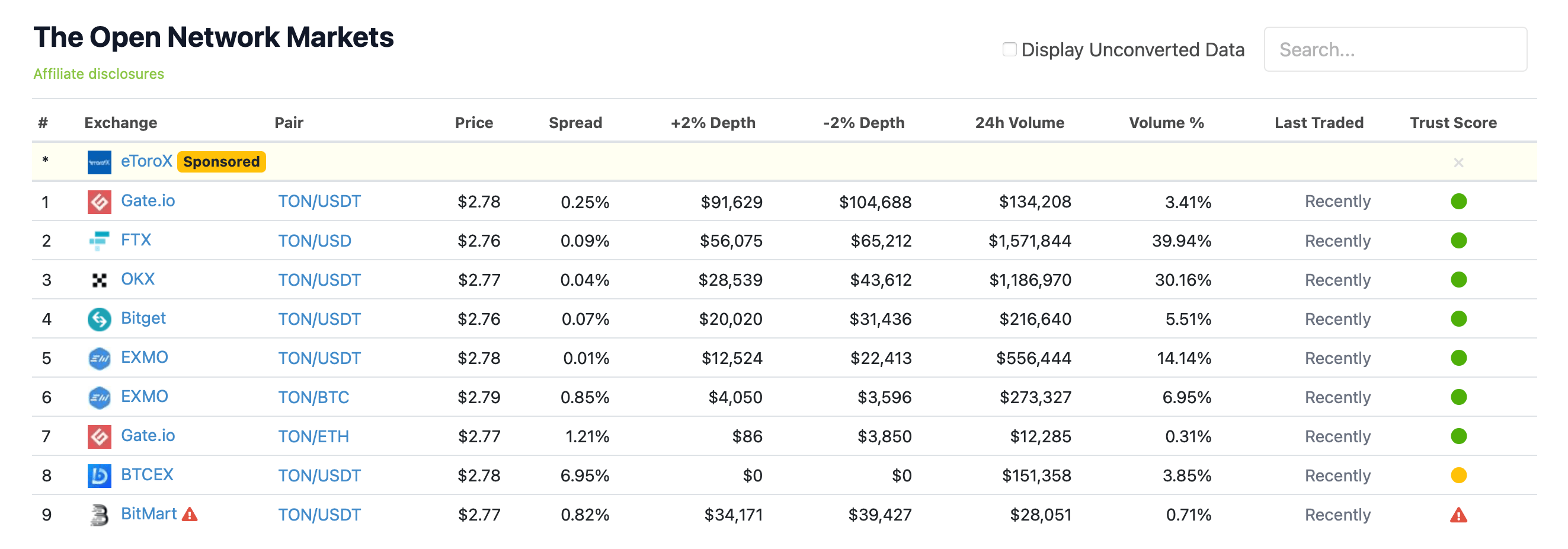Click the BitMart exchange logo icon
This screenshot has width=1568, height=549.
click(99, 515)
